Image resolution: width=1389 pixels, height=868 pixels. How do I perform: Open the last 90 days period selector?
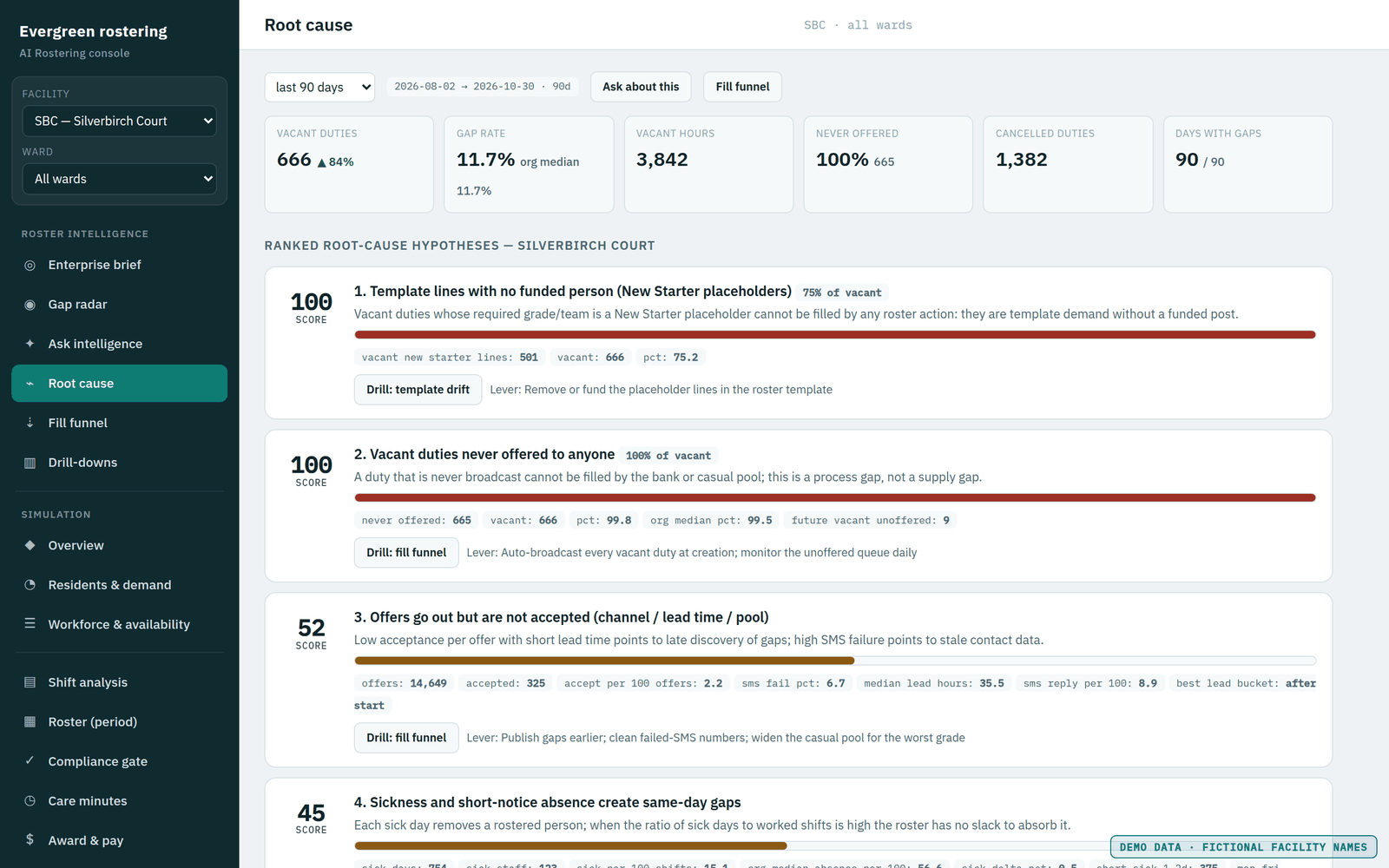pyautogui.click(x=319, y=87)
